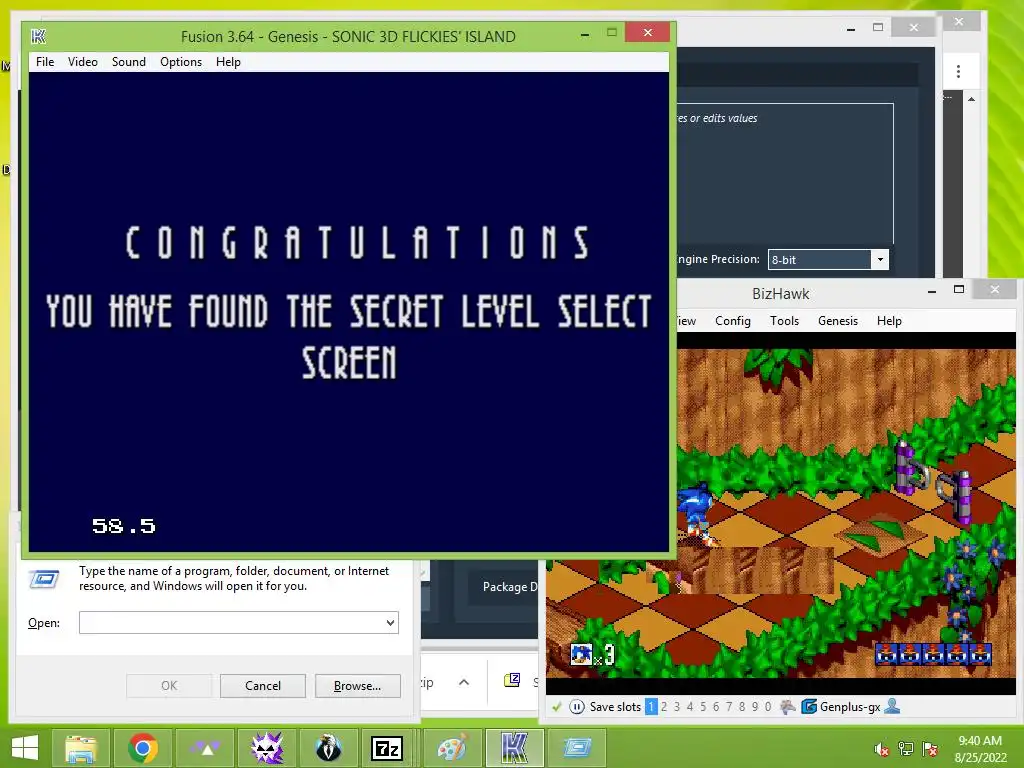This screenshot has width=1024, height=768.
Task: Click the Action Center flag tray icon
Action: point(930,749)
